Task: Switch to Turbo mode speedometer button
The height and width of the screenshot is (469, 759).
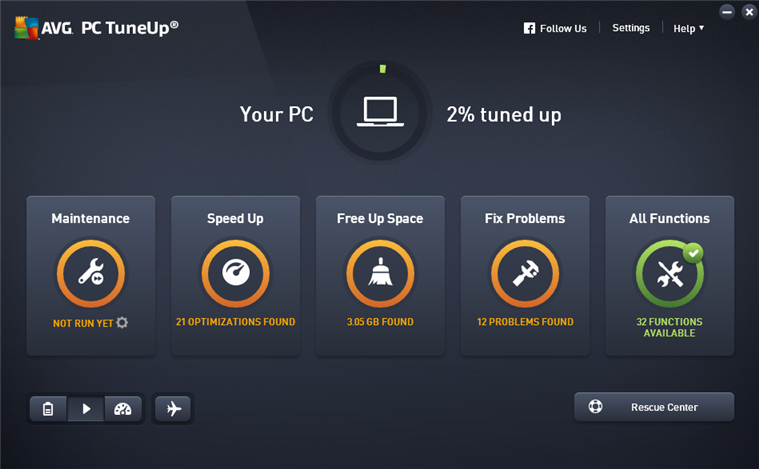Action: [x=123, y=409]
